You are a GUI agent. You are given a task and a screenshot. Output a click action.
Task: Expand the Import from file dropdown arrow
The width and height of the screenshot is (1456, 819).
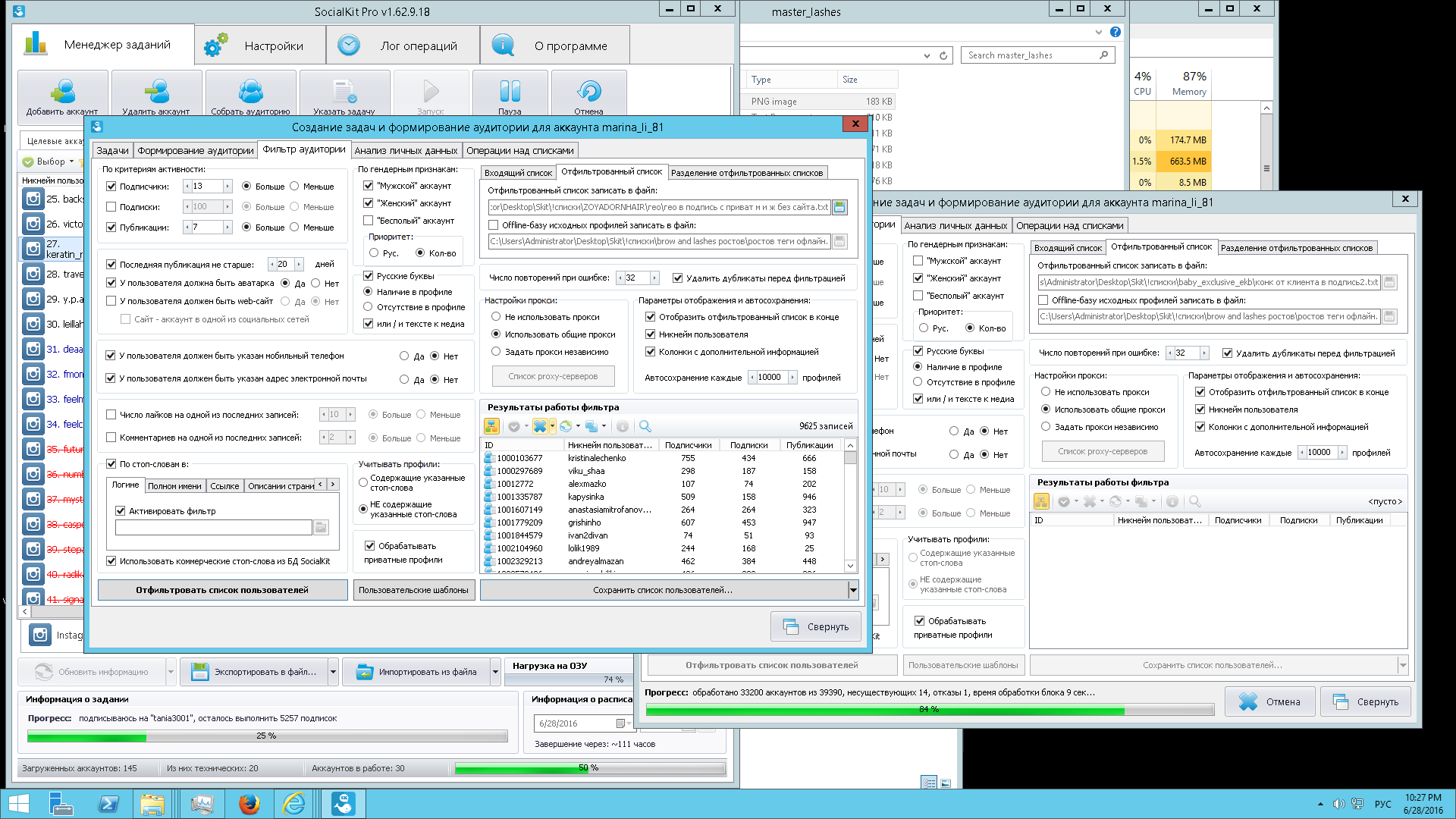pyautogui.click(x=495, y=672)
